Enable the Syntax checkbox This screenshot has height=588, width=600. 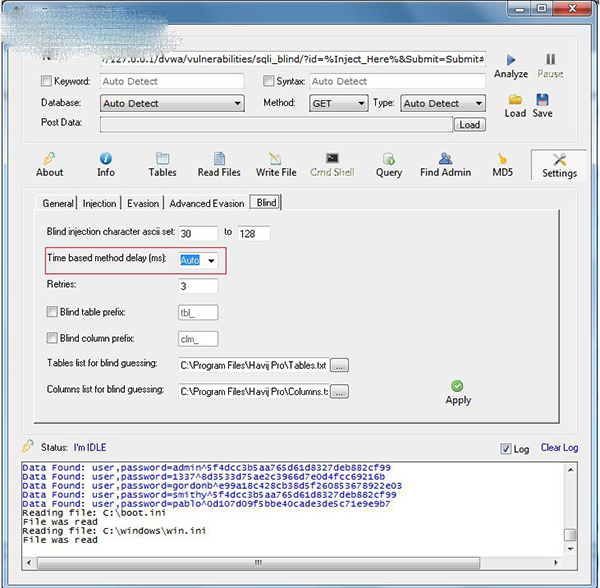[268, 81]
